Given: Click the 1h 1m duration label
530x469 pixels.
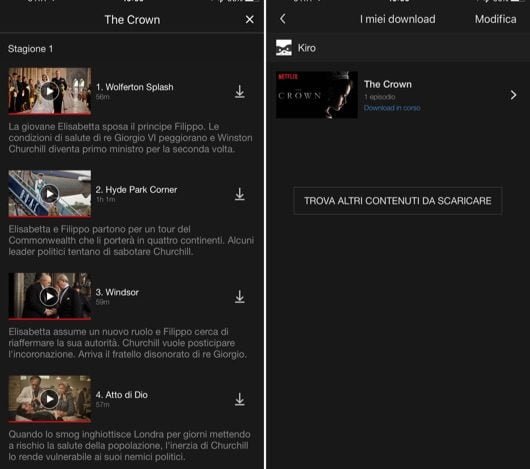Looking at the screenshot, I should click(x=105, y=199).
